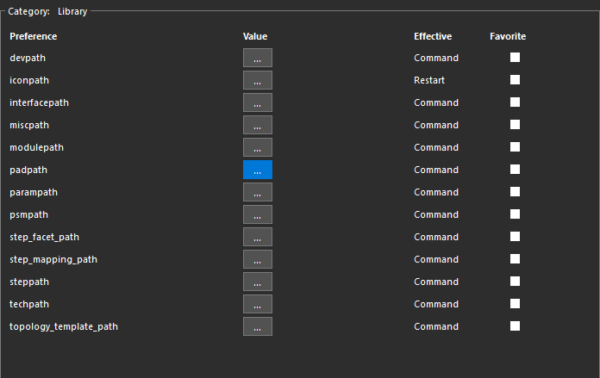The image size is (600, 378).
Task: Tick topology_template_path Favorite checkbox
Action: (515, 326)
